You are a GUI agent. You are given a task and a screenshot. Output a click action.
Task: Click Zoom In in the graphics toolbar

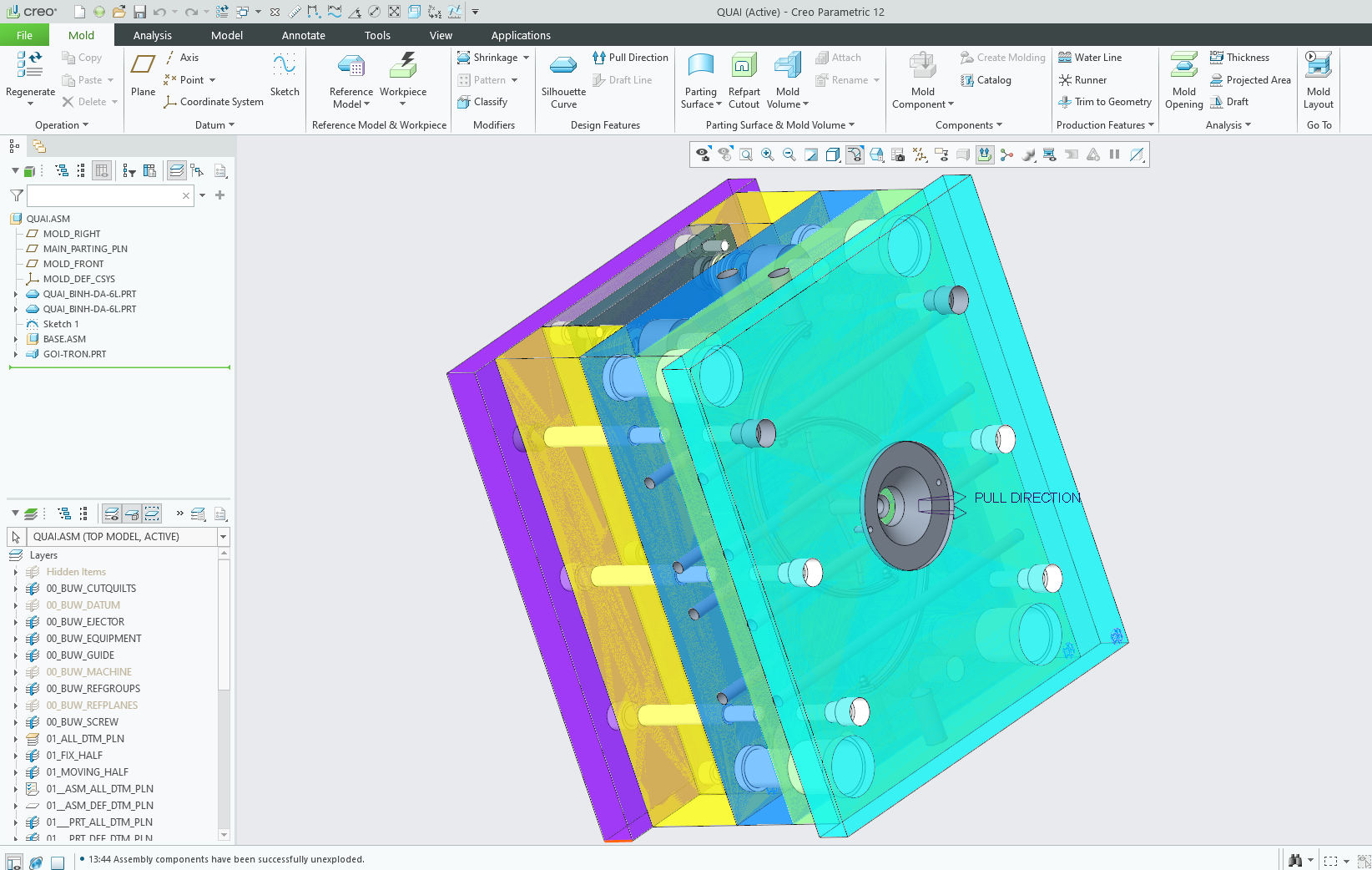(768, 154)
